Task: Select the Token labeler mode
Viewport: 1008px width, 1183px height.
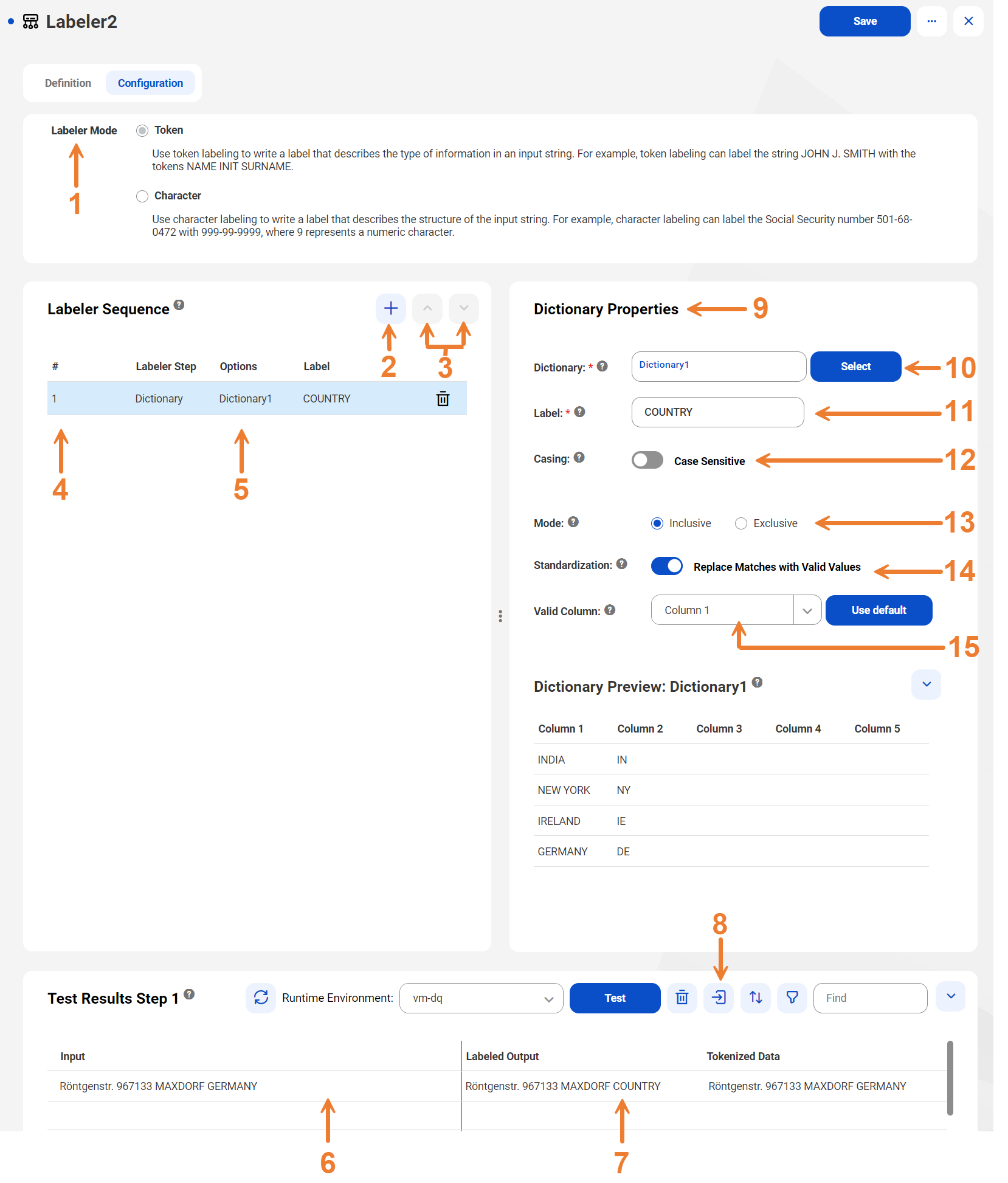Action: [142, 131]
